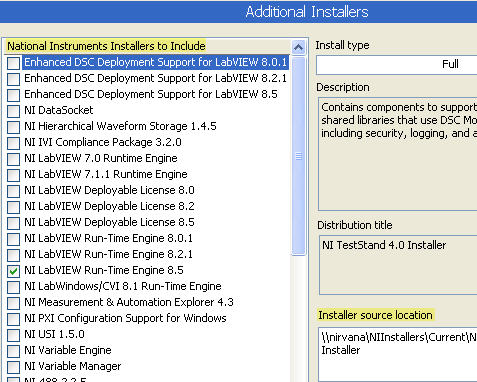
Task: Click the installer list scroll-up arrow
Action: [298, 48]
